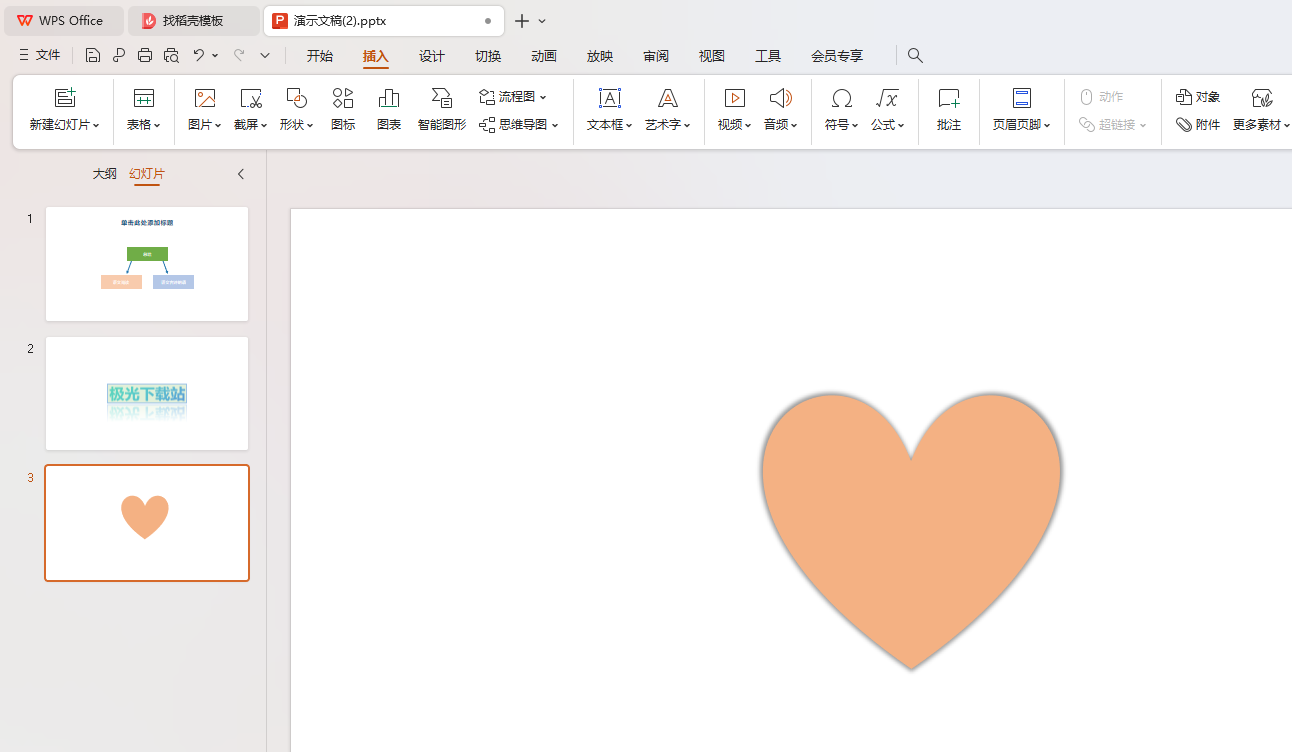
Task: Switch to the 审阅 (Review) tab
Action: click(656, 56)
